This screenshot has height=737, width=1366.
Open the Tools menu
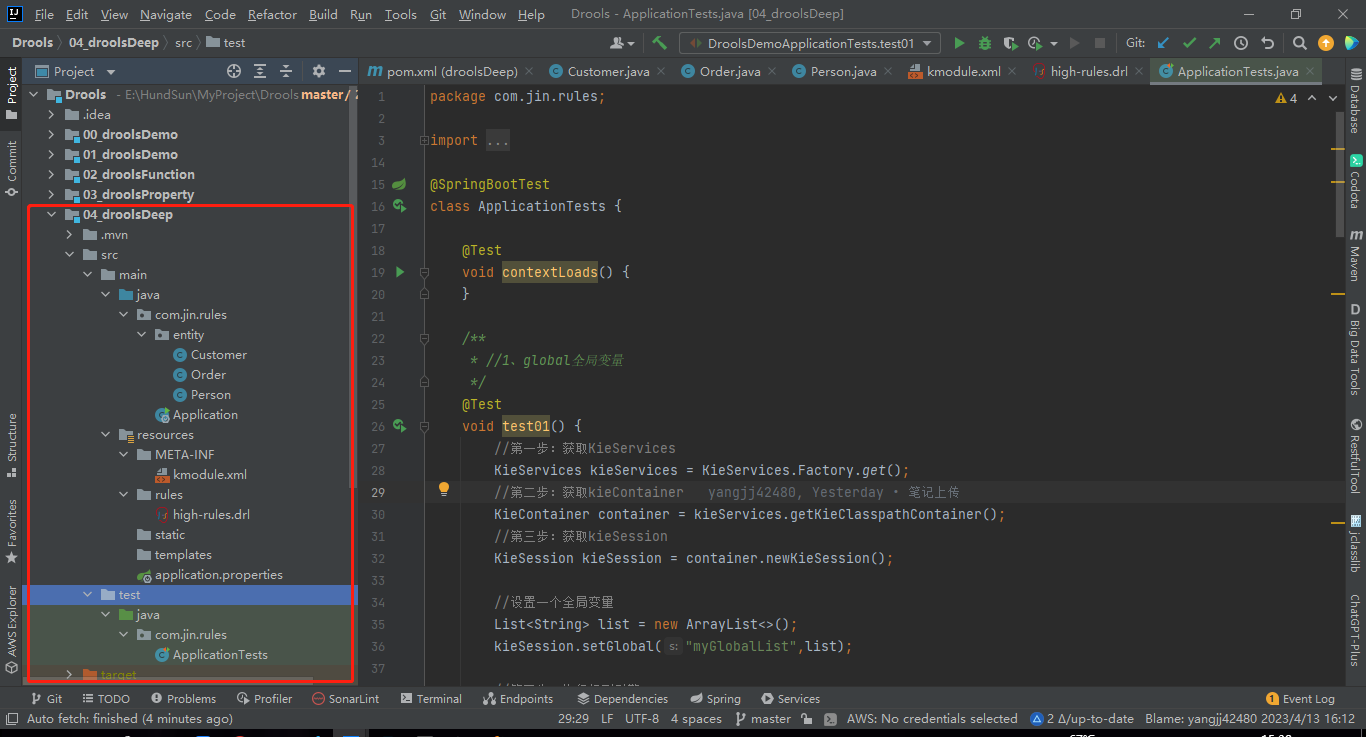[400, 15]
